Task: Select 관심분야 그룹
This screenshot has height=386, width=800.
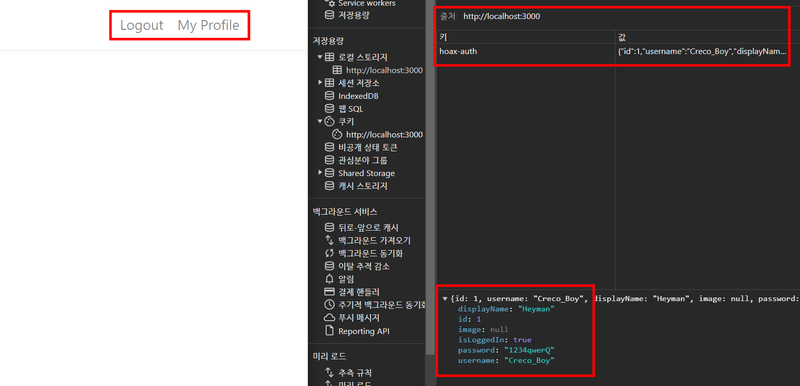Action: tap(363, 160)
